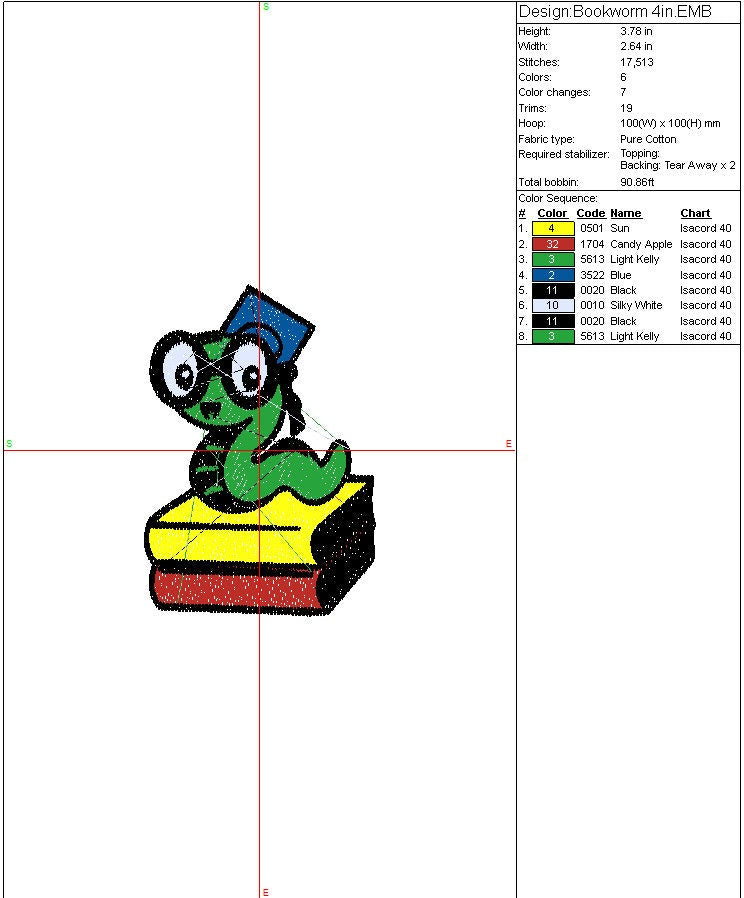Click the Color column header

point(552,213)
